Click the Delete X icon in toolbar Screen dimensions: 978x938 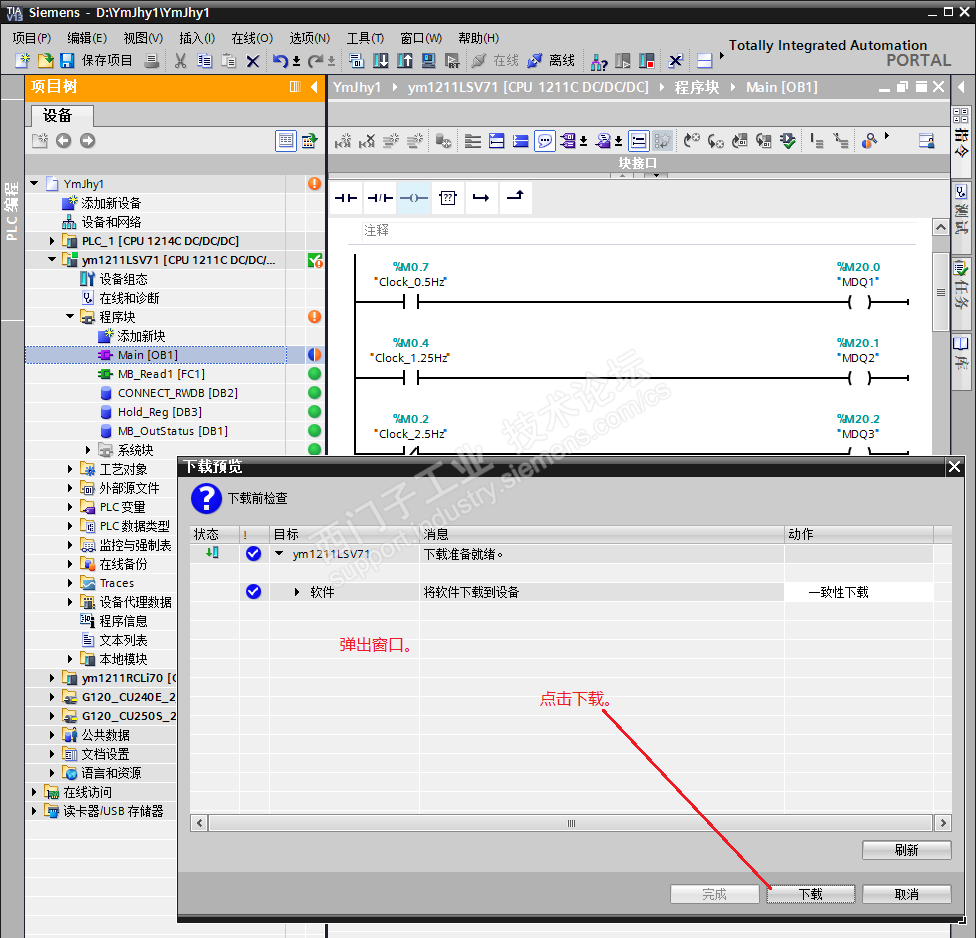point(253,60)
